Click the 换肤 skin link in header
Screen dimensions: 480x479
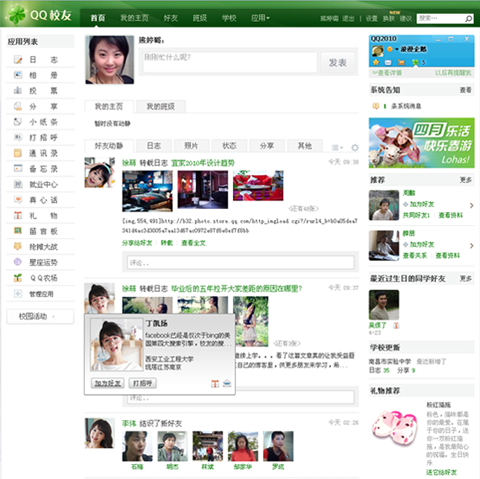(388, 19)
